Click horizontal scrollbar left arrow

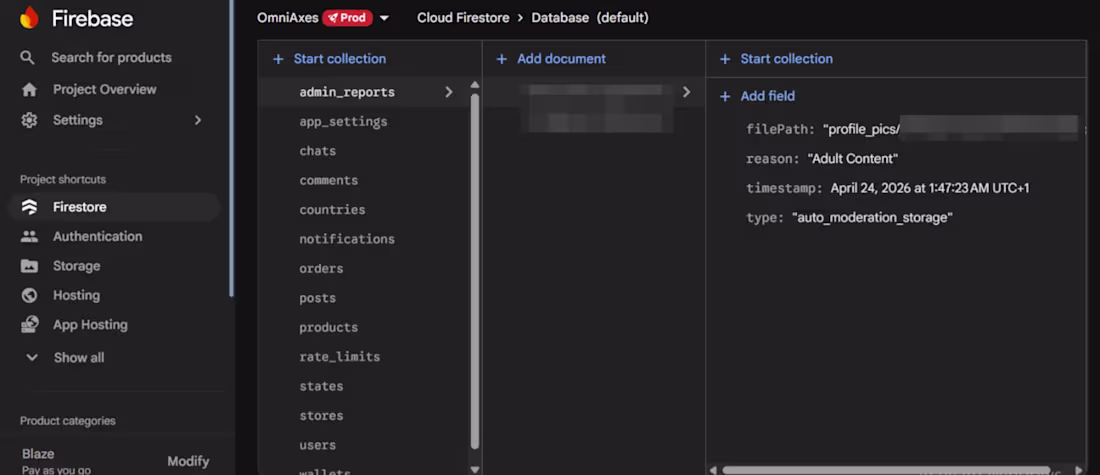coord(714,470)
